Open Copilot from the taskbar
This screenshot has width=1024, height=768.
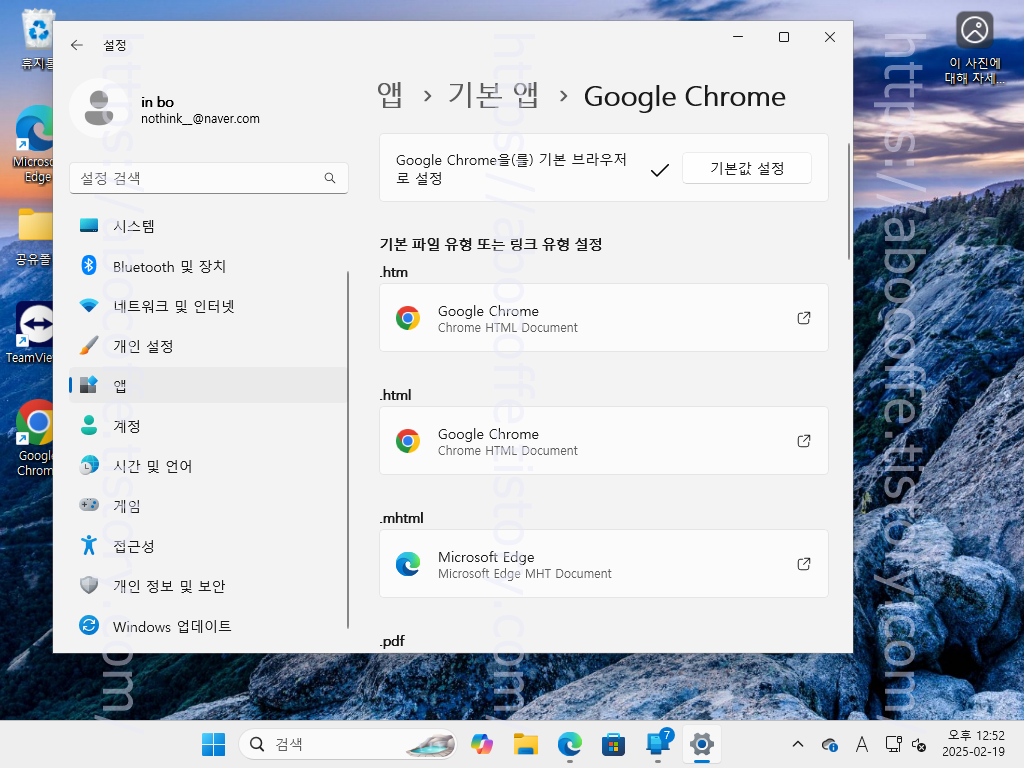click(482, 744)
